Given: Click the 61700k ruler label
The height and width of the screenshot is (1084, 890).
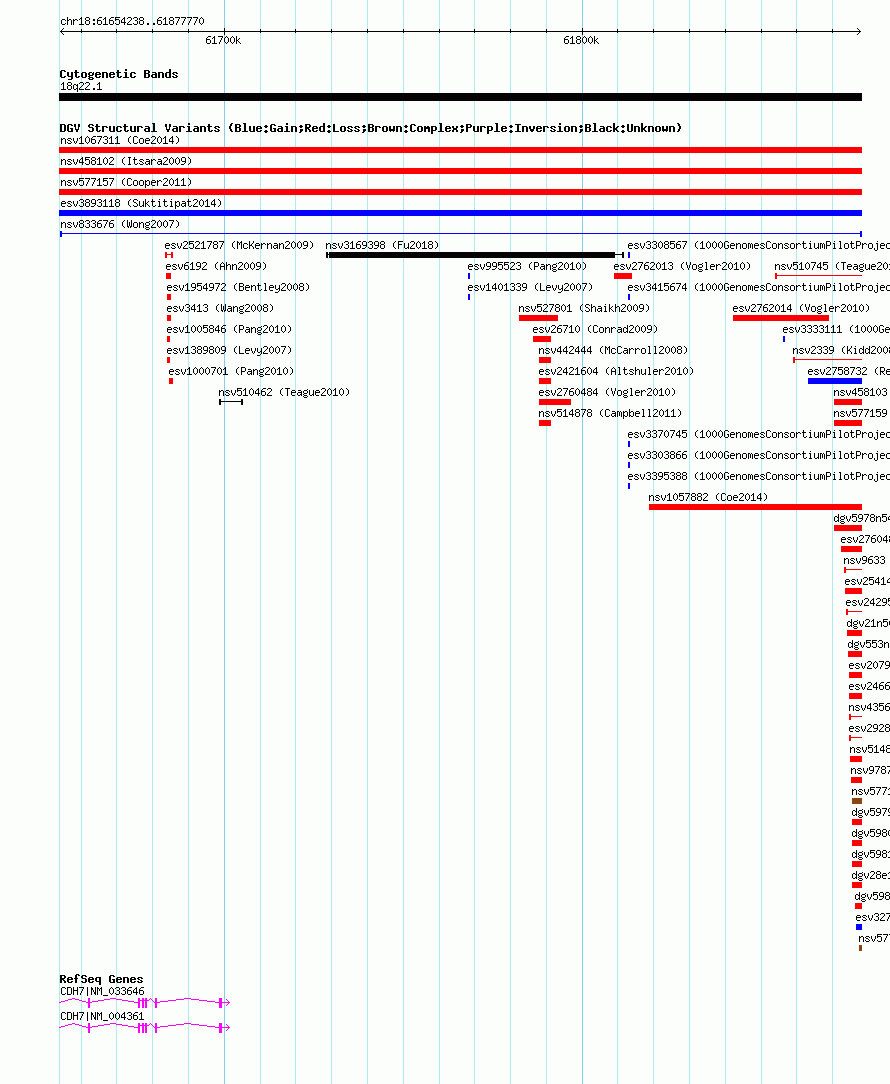Looking at the screenshot, I should [x=223, y=41].
